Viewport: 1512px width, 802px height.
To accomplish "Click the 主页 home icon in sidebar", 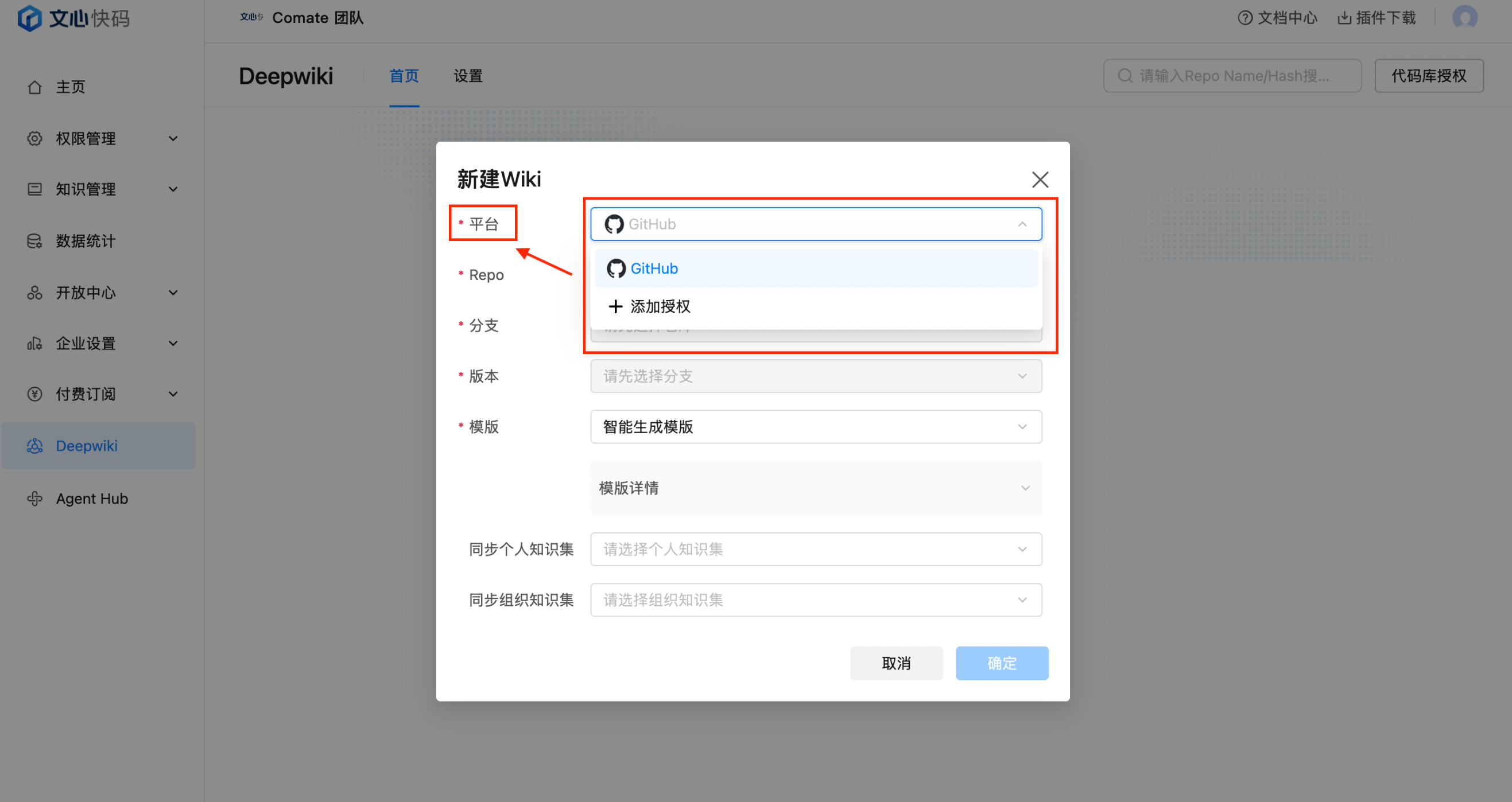I will pyautogui.click(x=34, y=87).
